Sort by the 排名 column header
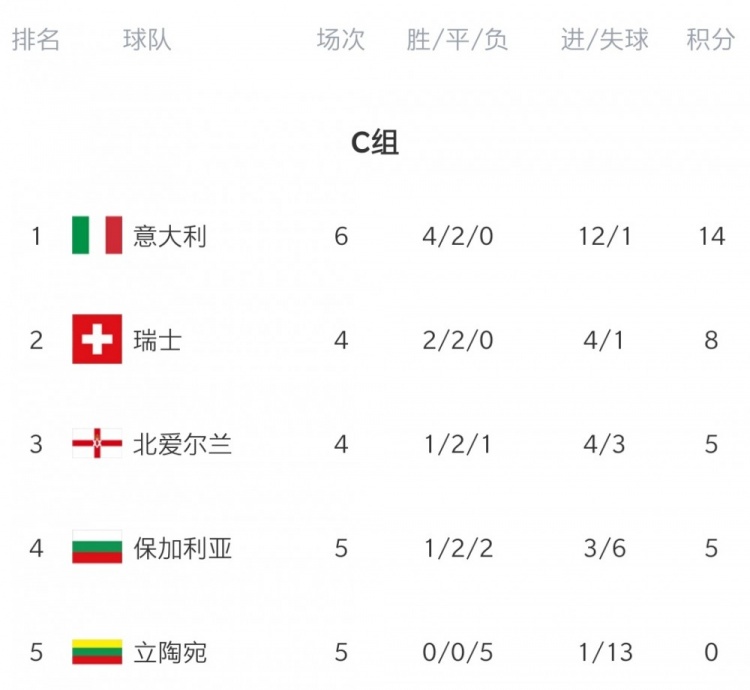This screenshot has width=750, height=690. 36,39
